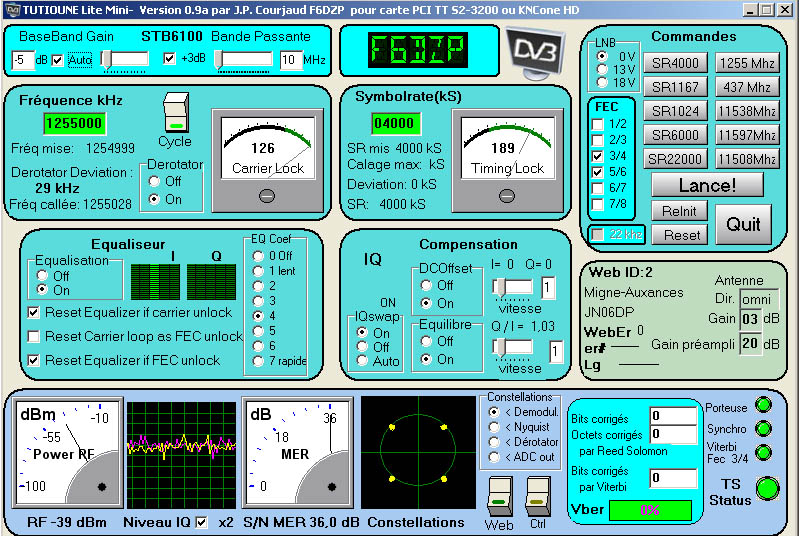The height and width of the screenshot is (536, 799).
Task: Click the MER dB meter
Action: pyautogui.click(x=298, y=453)
